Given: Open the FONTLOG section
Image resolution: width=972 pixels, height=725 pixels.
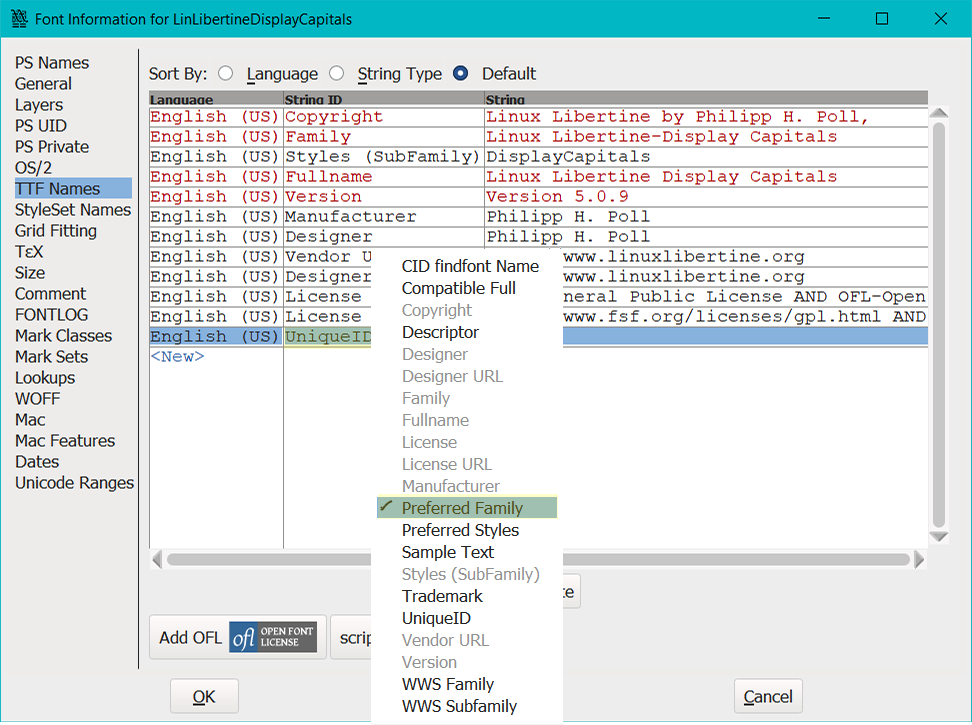Looking at the screenshot, I should [x=51, y=315].
